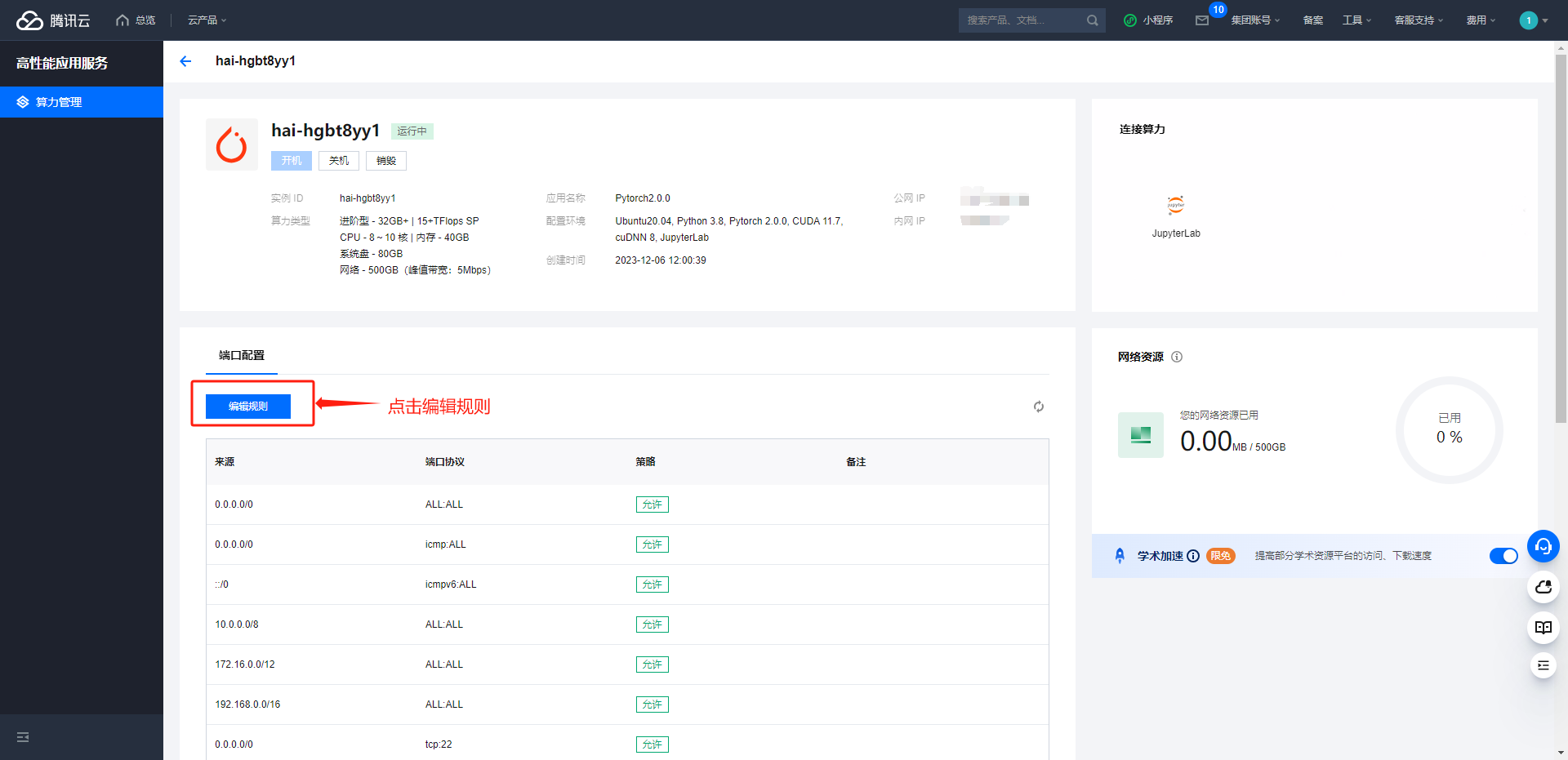Screen dimensions: 1568x760
Task: Click the icmp:ALL protocol cell
Action: 446,544
